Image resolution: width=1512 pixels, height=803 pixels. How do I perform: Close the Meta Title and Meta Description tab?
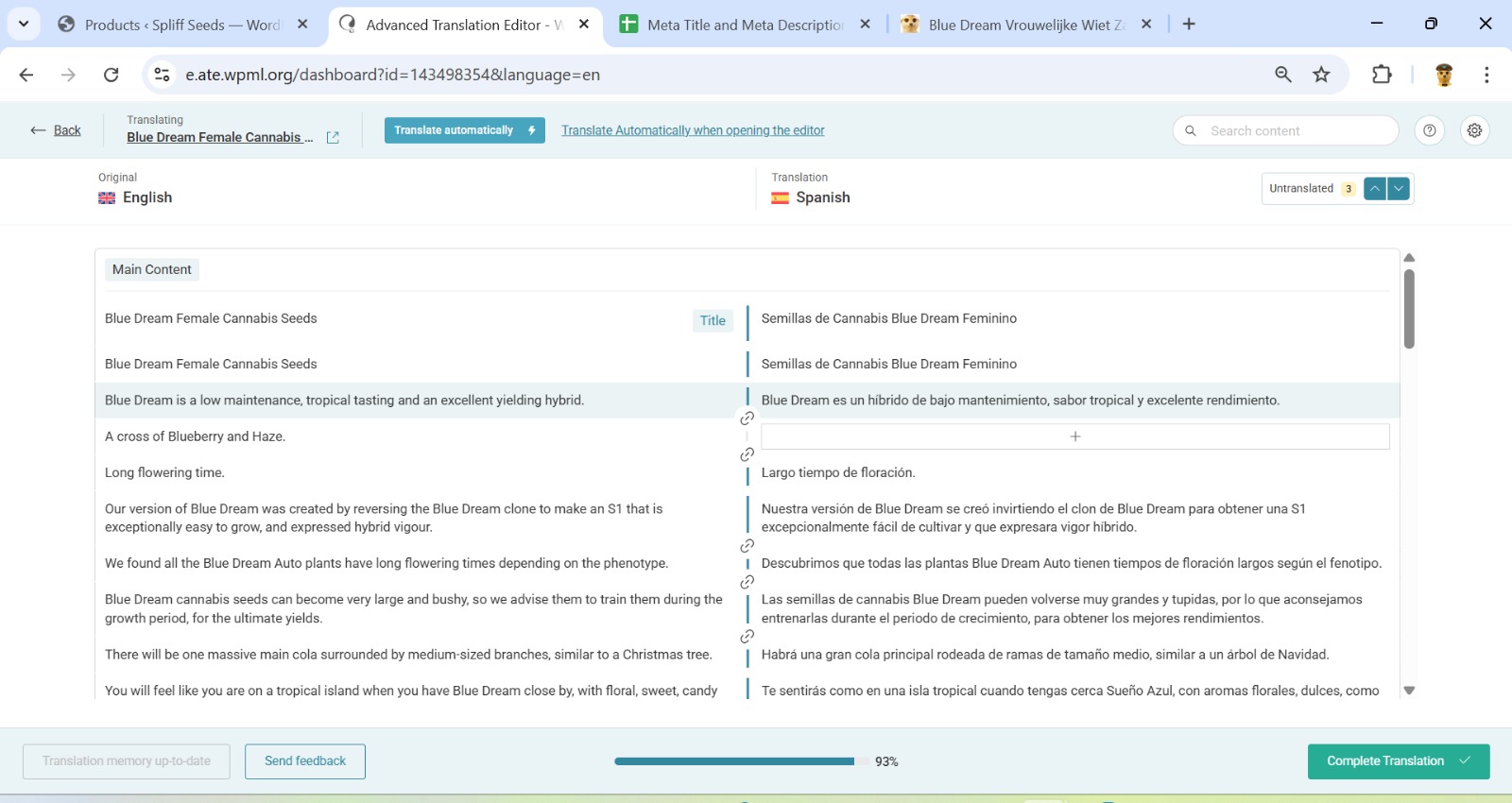(865, 25)
